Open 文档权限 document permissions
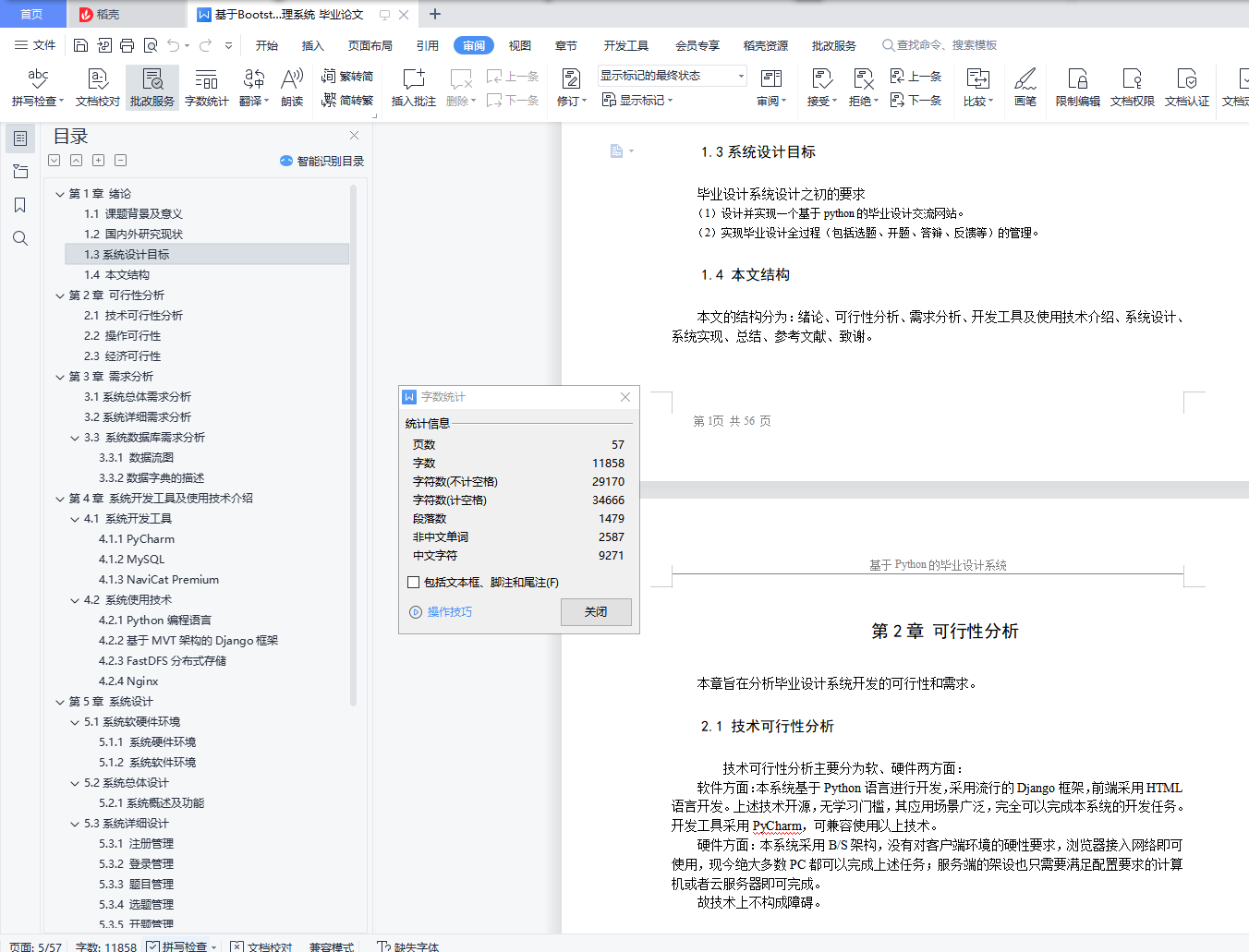1249x952 pixels. (x=1133, y=89)
